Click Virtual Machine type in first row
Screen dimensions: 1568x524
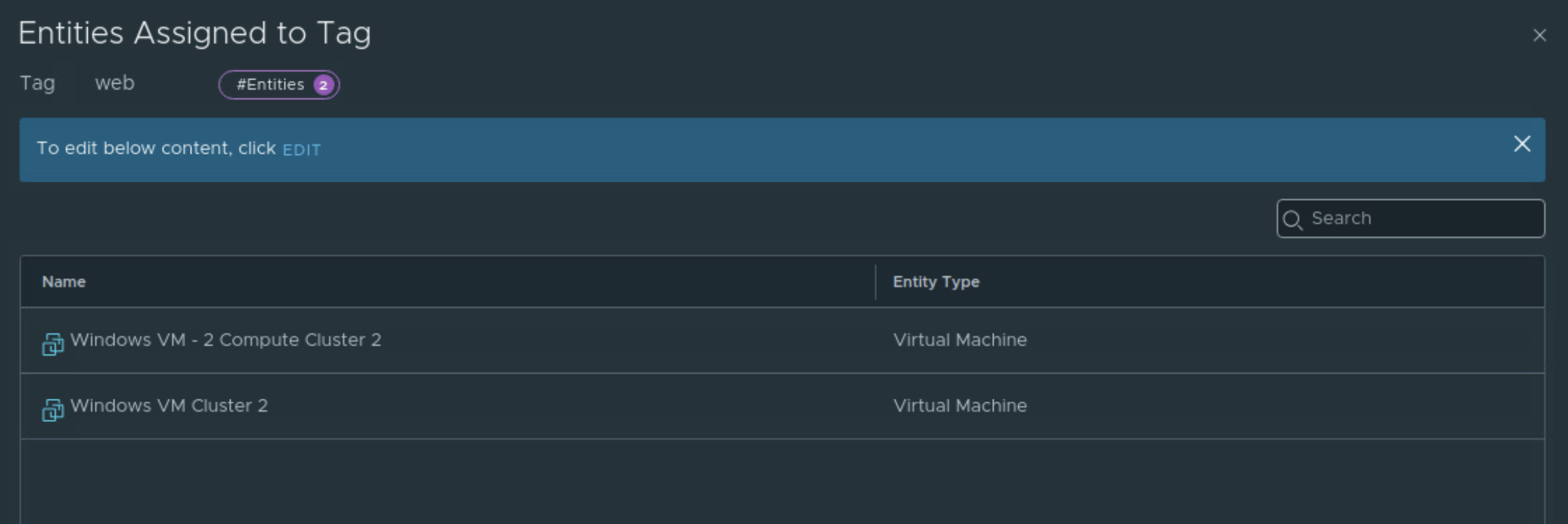click(x=960, y=340)
